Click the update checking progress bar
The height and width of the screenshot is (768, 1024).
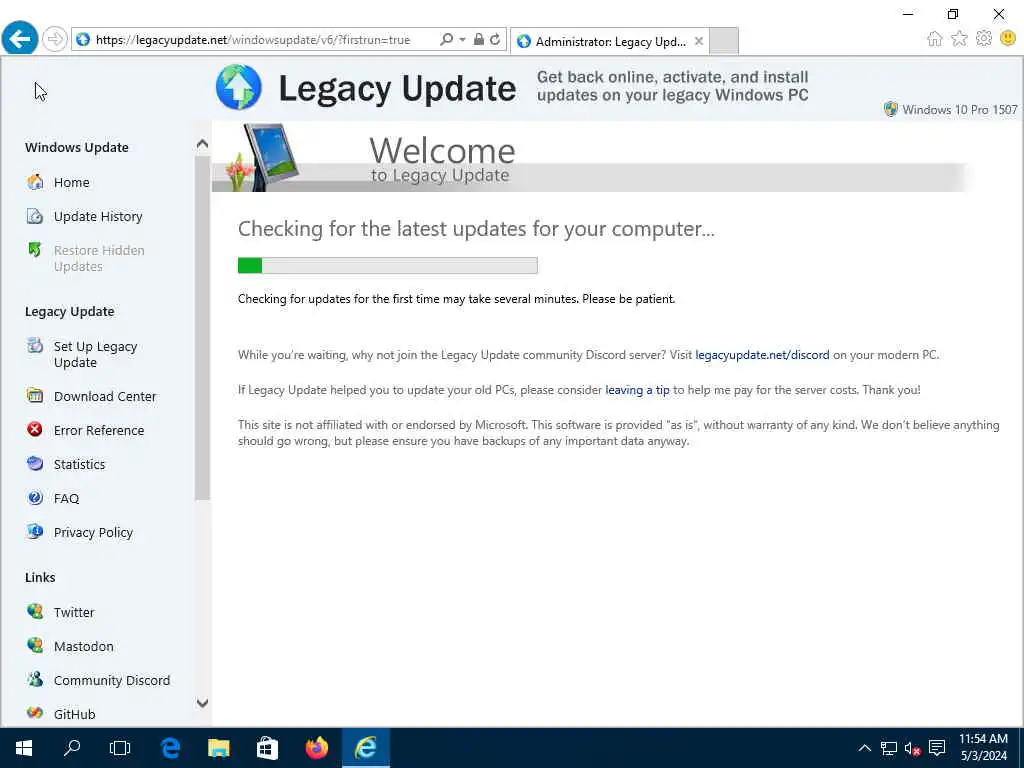click(387, 265)
